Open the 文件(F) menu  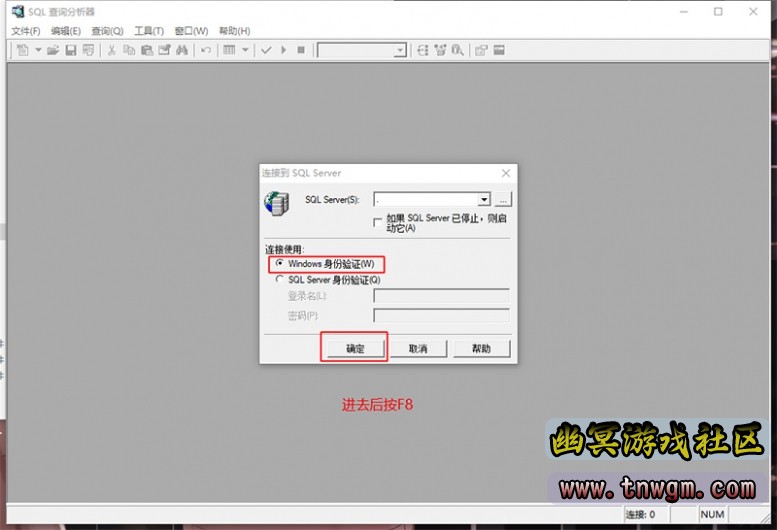coord(26,31)
